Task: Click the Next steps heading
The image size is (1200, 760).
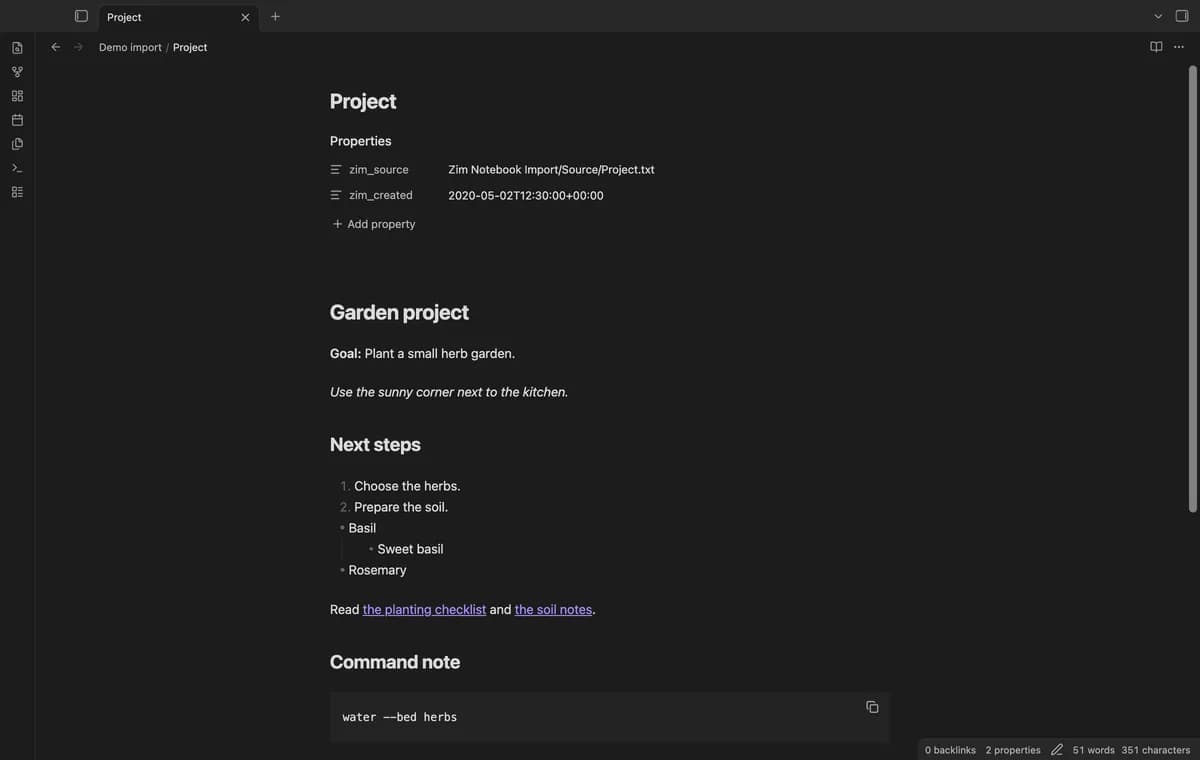Action: 375,444
